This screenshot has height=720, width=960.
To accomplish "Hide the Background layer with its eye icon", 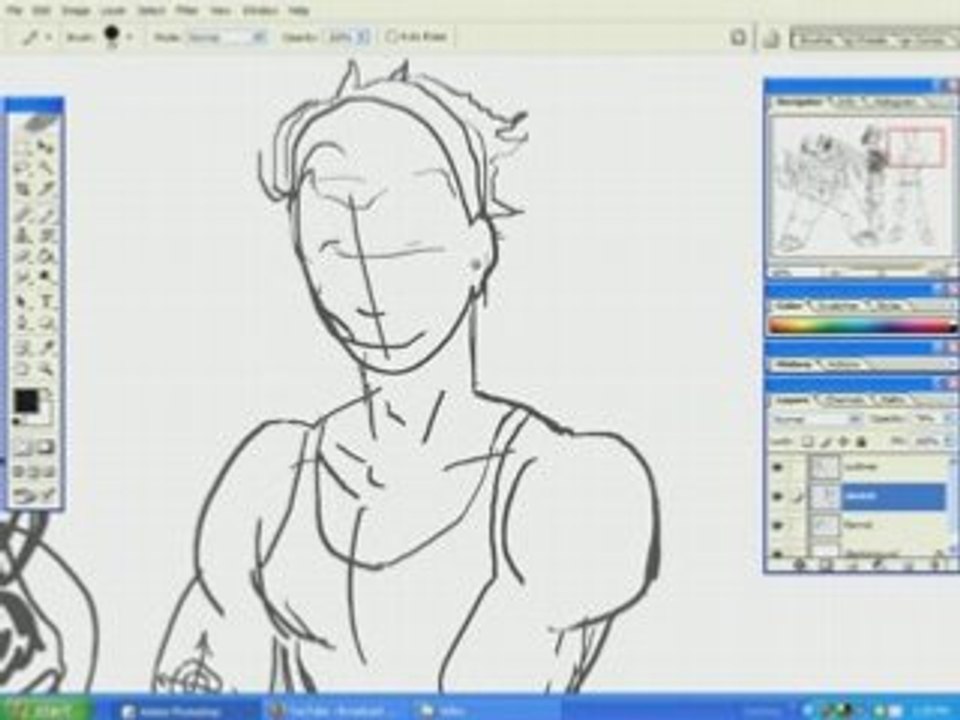I will 778,553.
